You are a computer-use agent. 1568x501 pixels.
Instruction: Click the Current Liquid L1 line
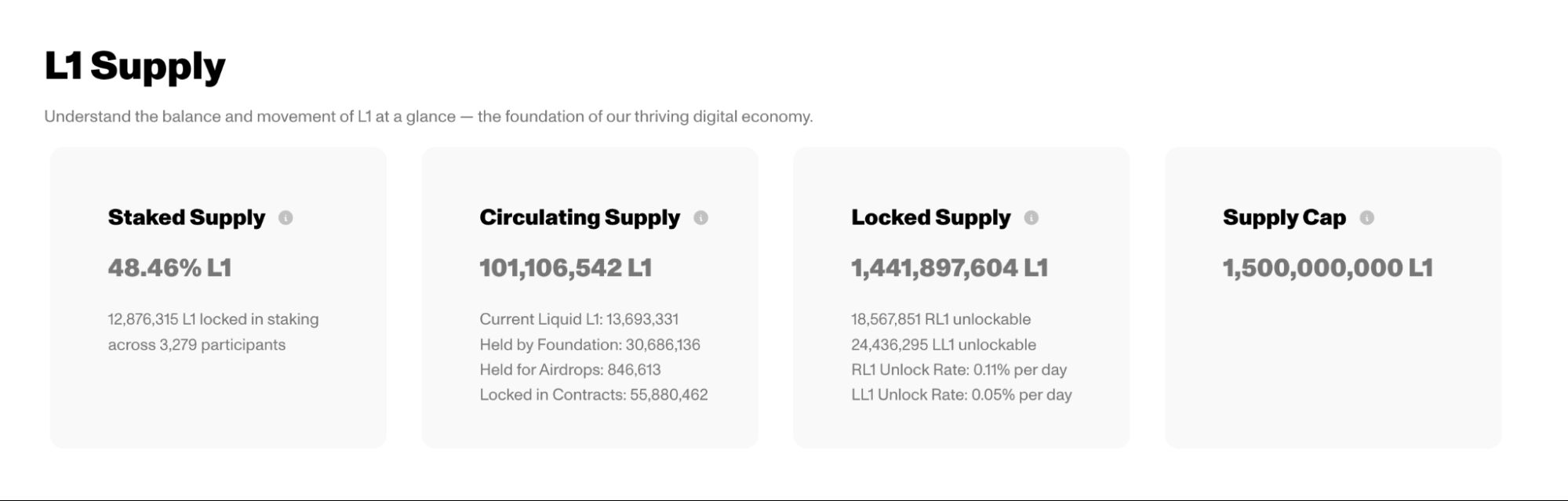tap(579, 319)
